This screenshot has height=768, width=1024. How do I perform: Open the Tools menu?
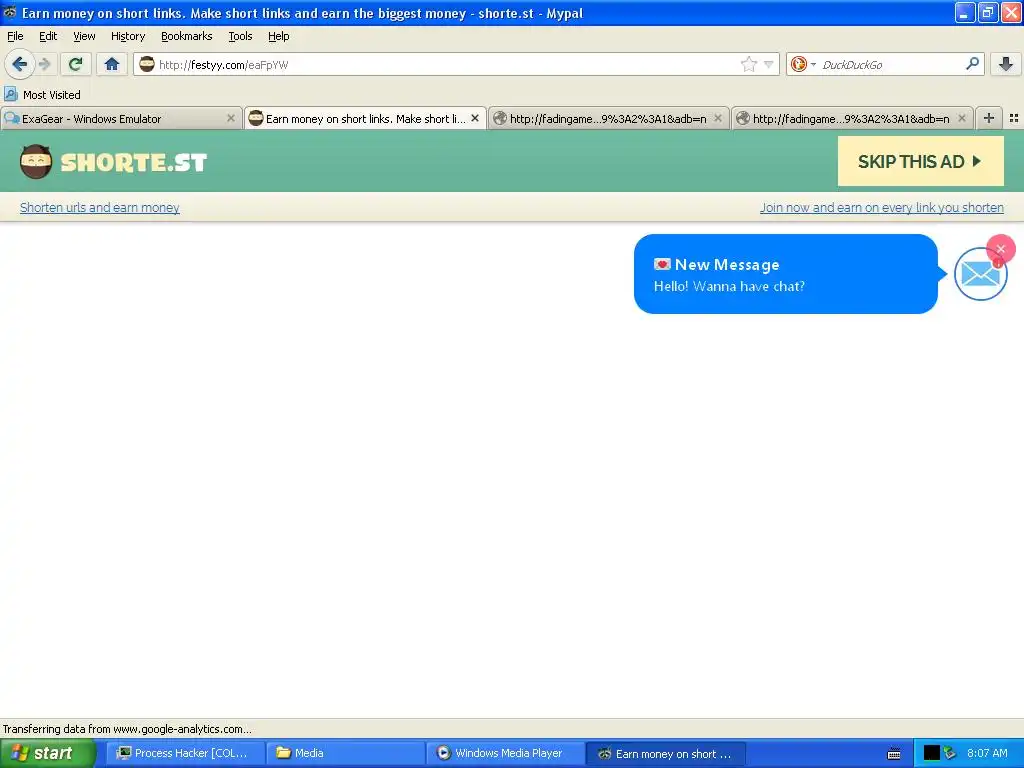(x=240, y=36)
